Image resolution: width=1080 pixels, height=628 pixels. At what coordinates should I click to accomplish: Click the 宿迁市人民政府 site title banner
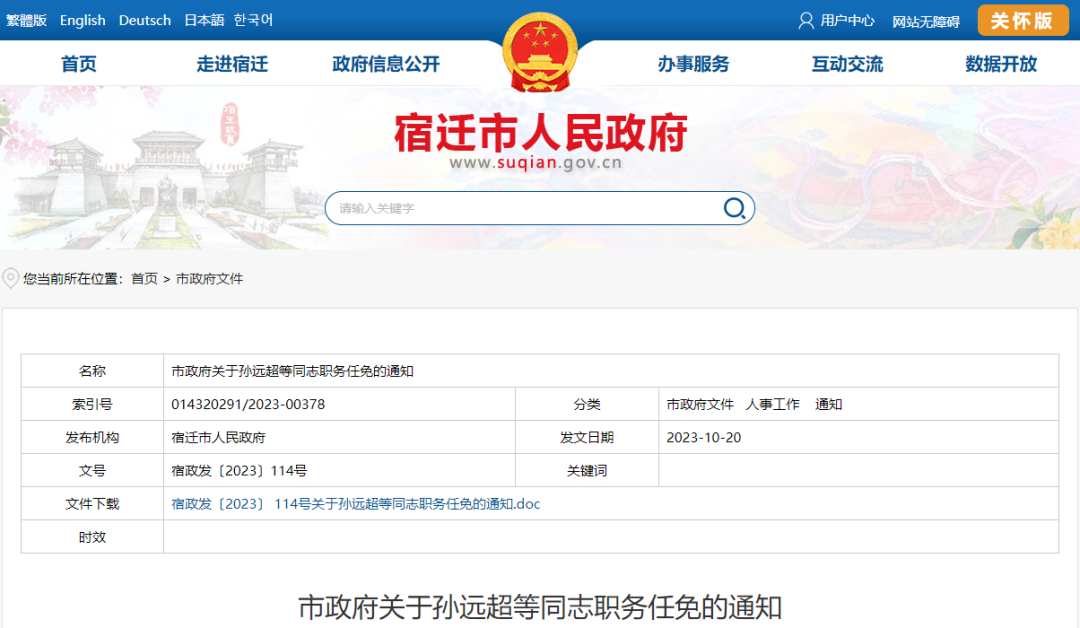[x=541, y=132]
